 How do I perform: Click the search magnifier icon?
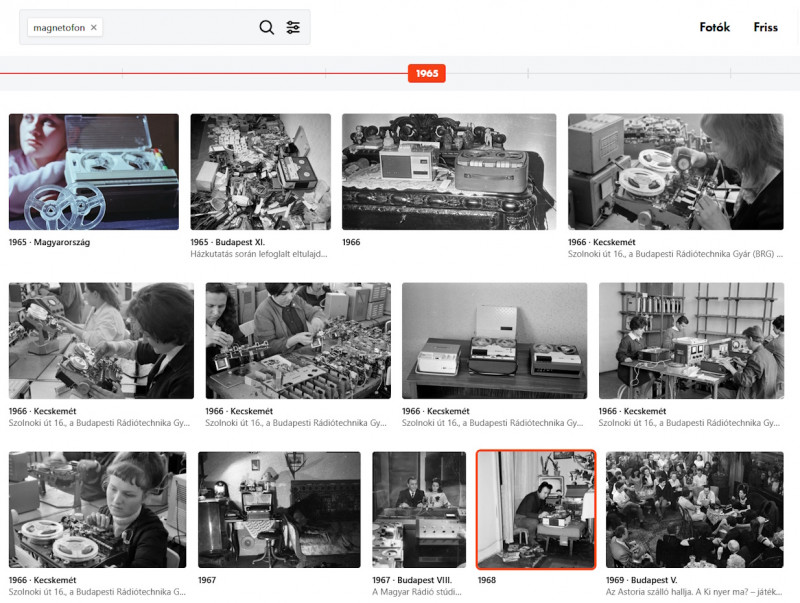coord(266,27)
